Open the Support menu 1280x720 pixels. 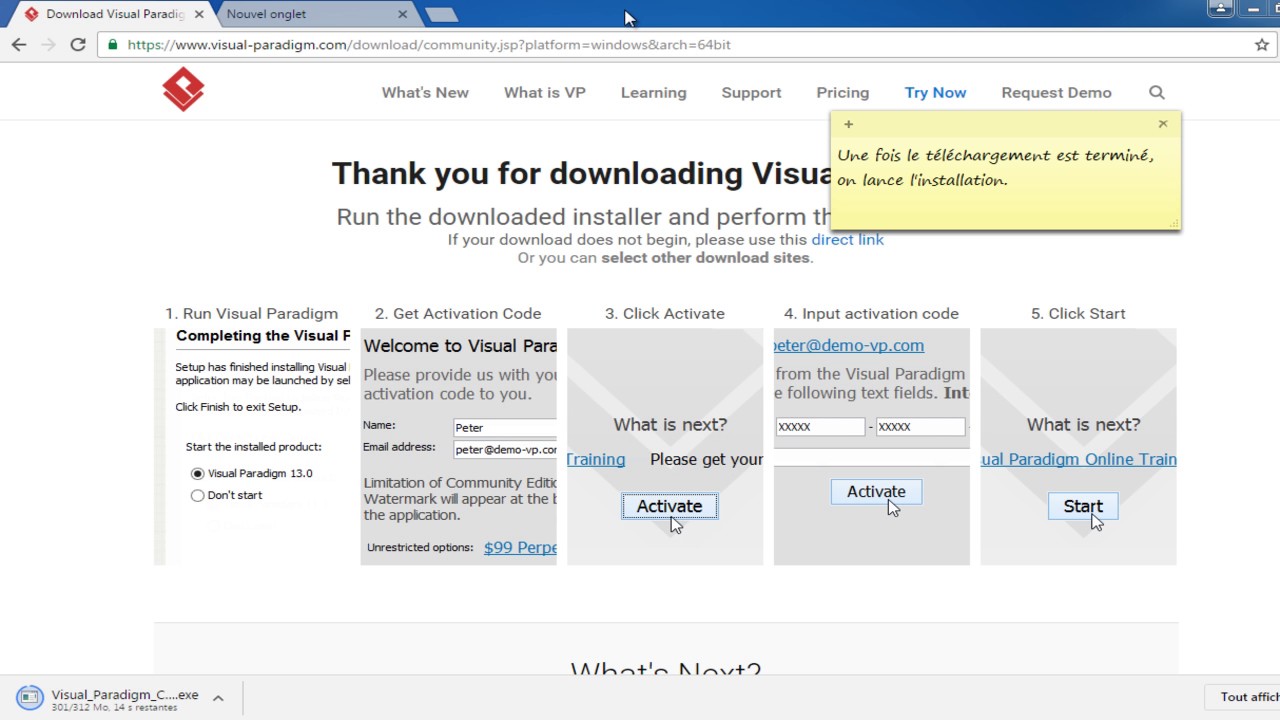(x=751, y=92)
